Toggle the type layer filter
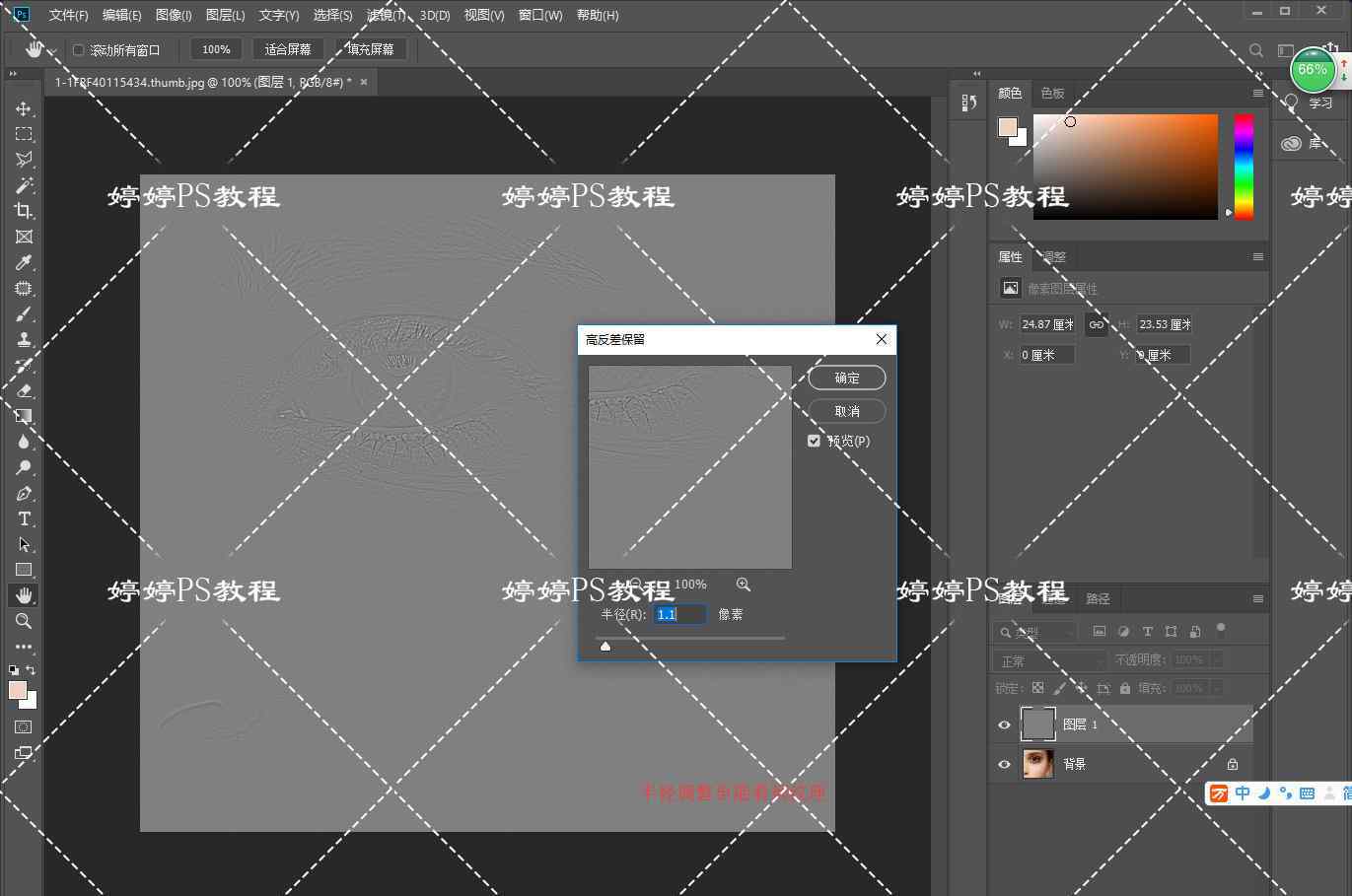 point(1147,631)
